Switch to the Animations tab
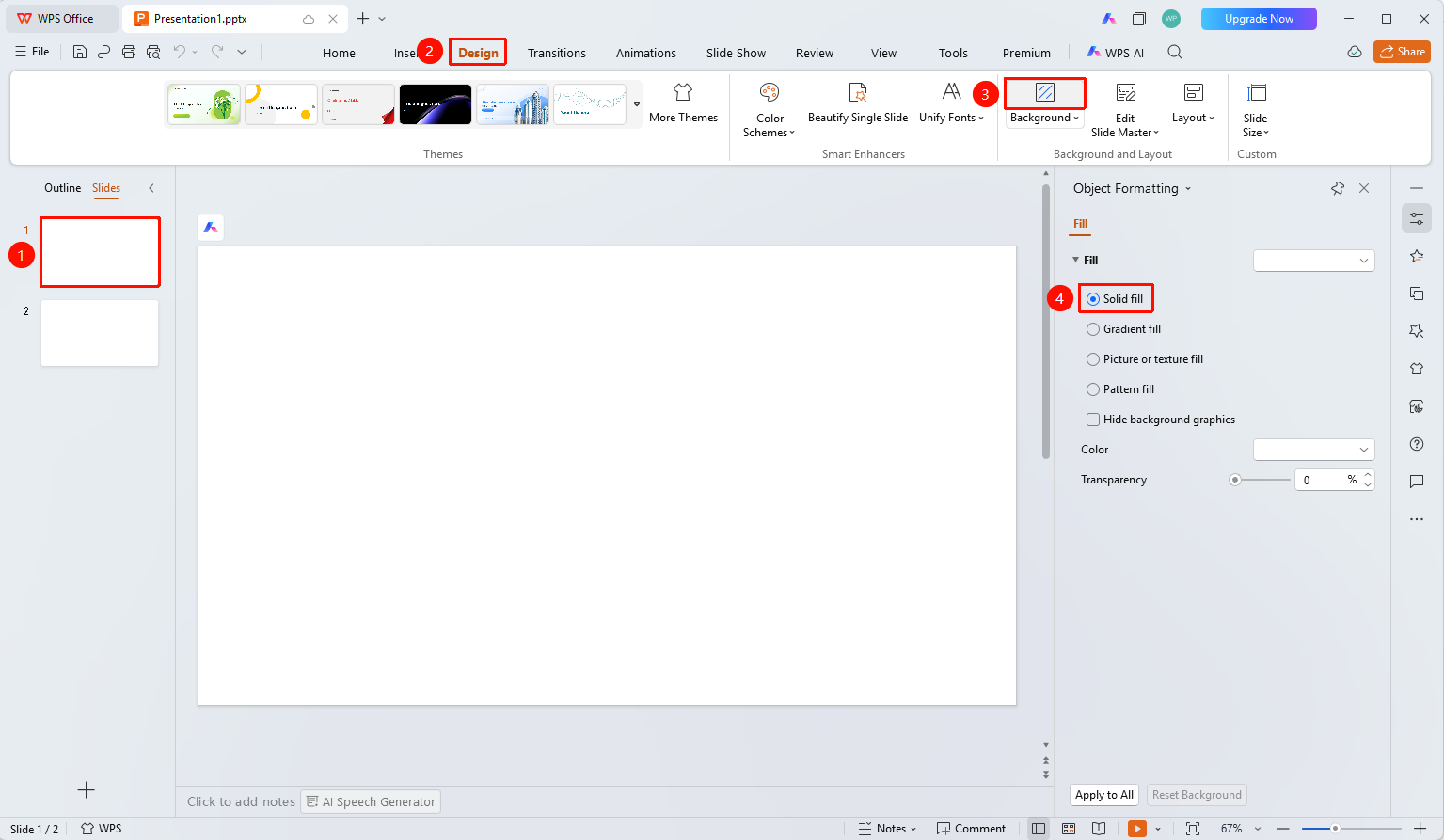The width and height of the screenshot is (1444, 840). (646, 53)
